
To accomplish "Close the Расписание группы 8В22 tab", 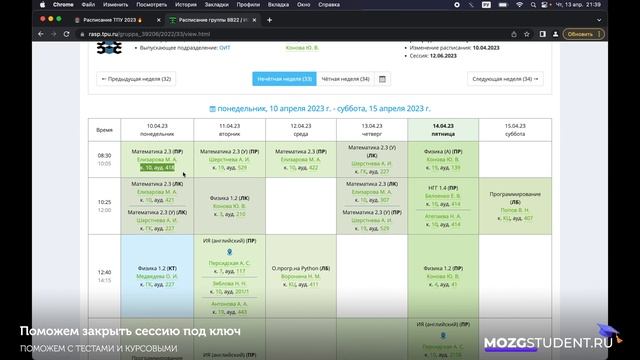I will [254, 20].
